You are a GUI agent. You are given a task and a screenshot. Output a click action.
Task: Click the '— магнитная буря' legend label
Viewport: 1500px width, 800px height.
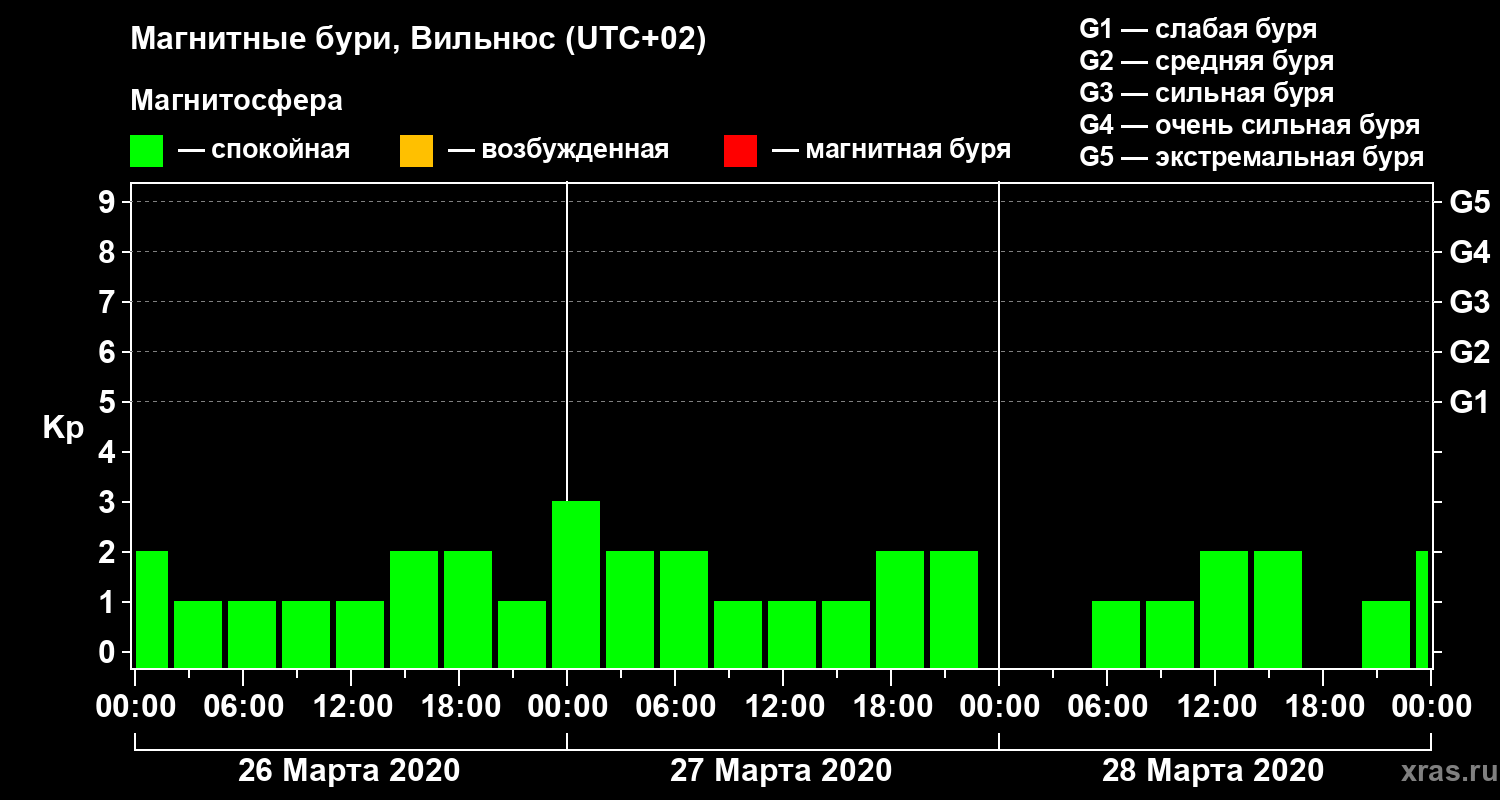pos(892,151)
